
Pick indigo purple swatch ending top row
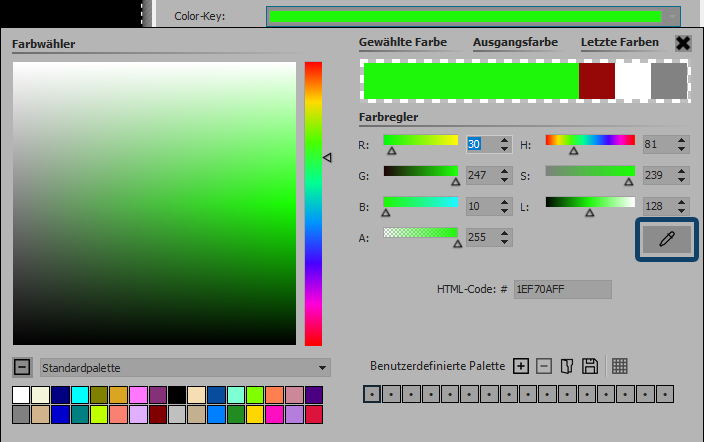coord(314,395)
